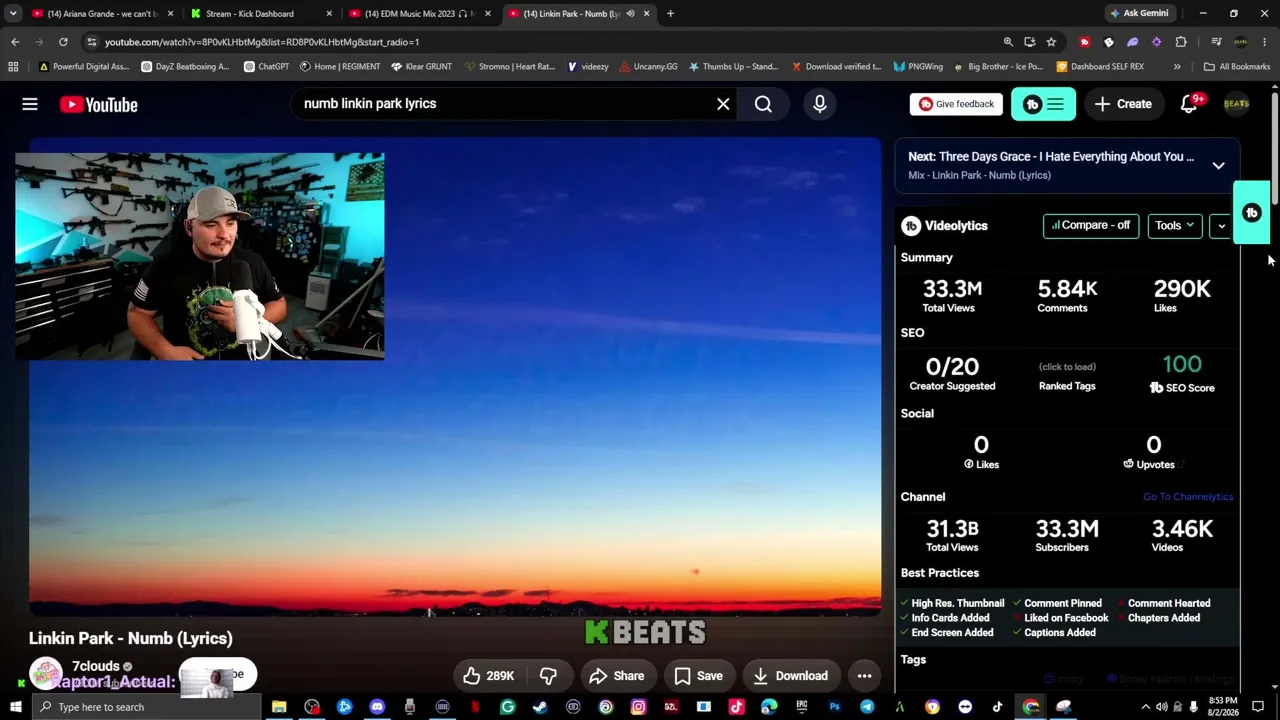Click the Create button
The image size is (1280, 720).
coord(1123,104)
